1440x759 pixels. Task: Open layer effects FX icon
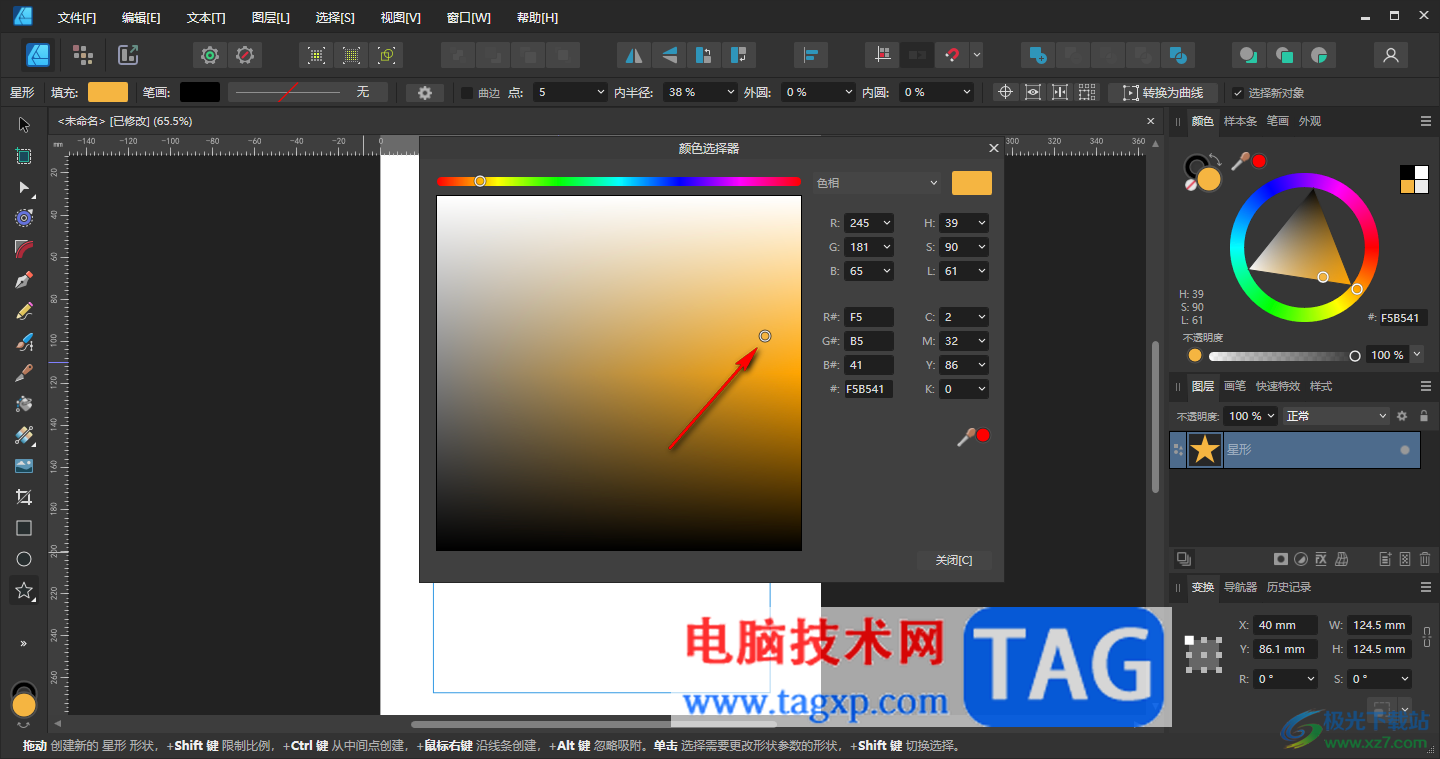pos(1321,559)
